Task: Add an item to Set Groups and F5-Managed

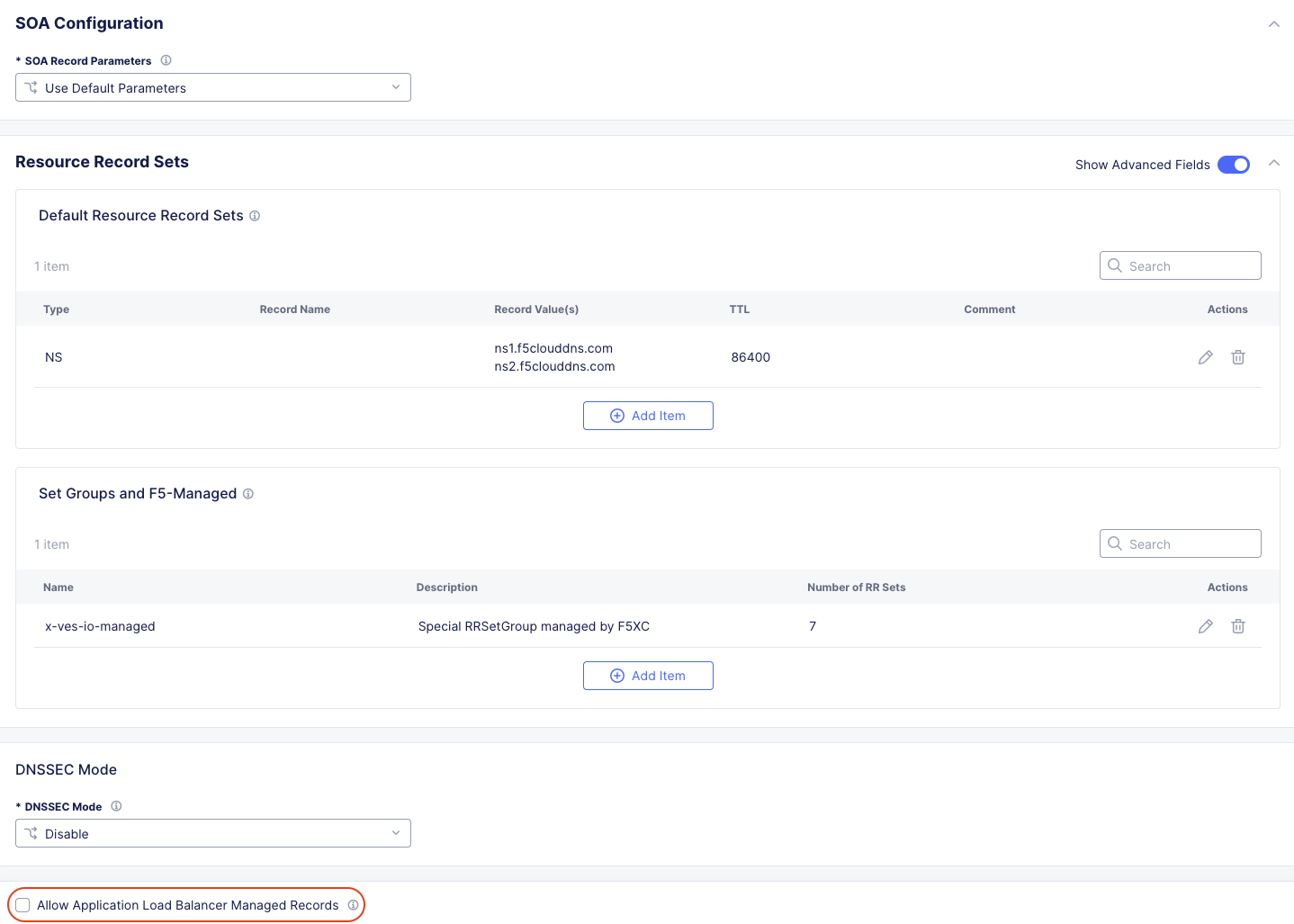Action: [x=648, y=676]
